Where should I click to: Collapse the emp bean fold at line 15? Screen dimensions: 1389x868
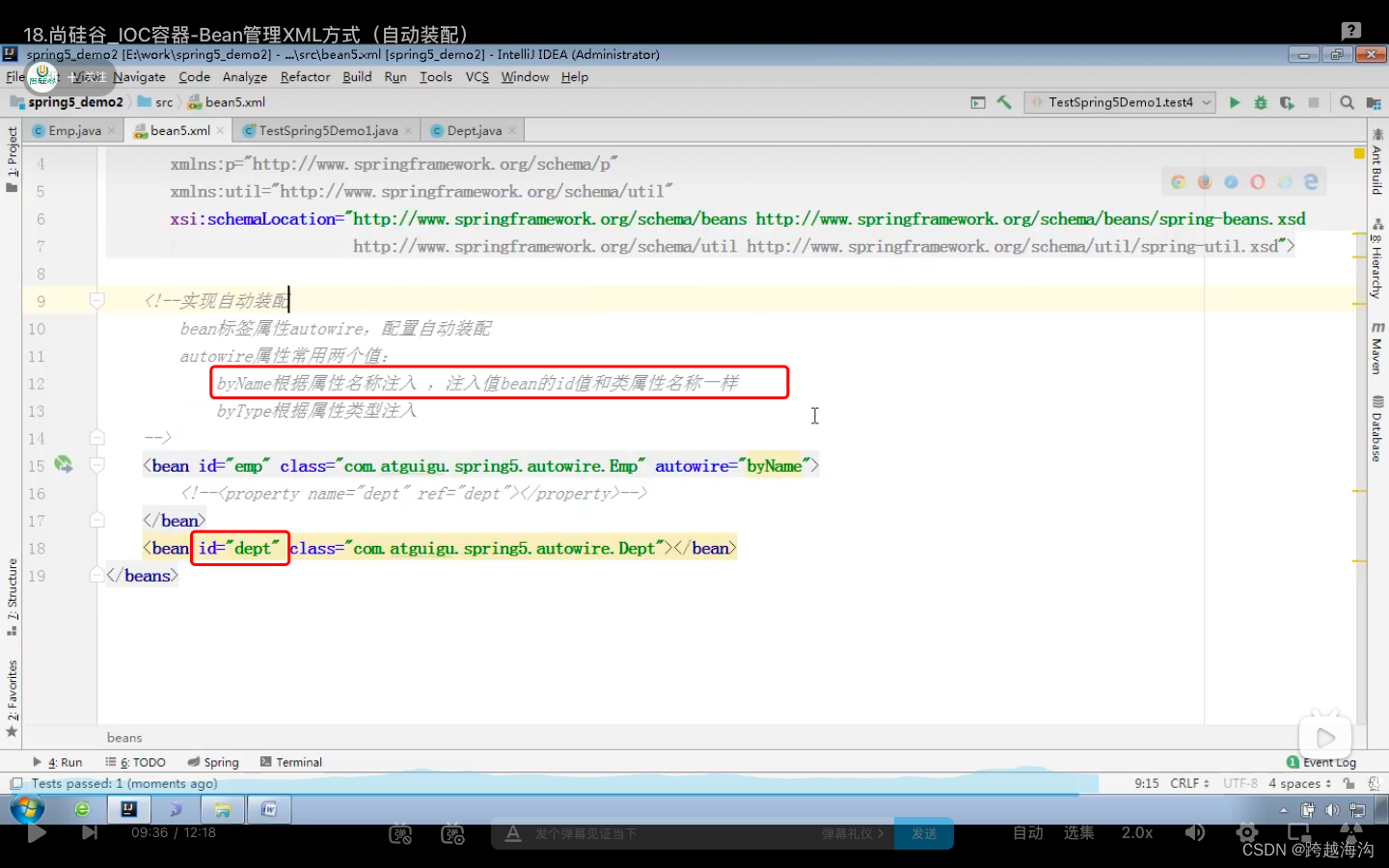click(x=96, y=465)
